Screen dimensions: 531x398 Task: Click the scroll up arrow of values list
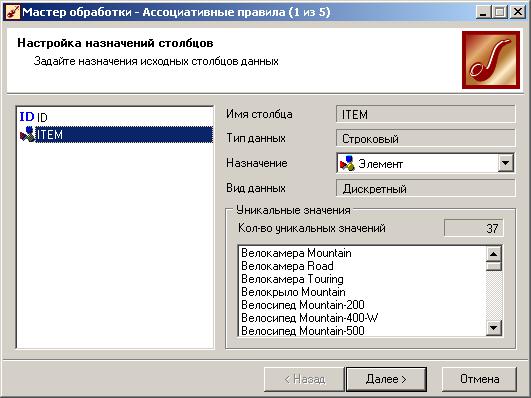494,254
